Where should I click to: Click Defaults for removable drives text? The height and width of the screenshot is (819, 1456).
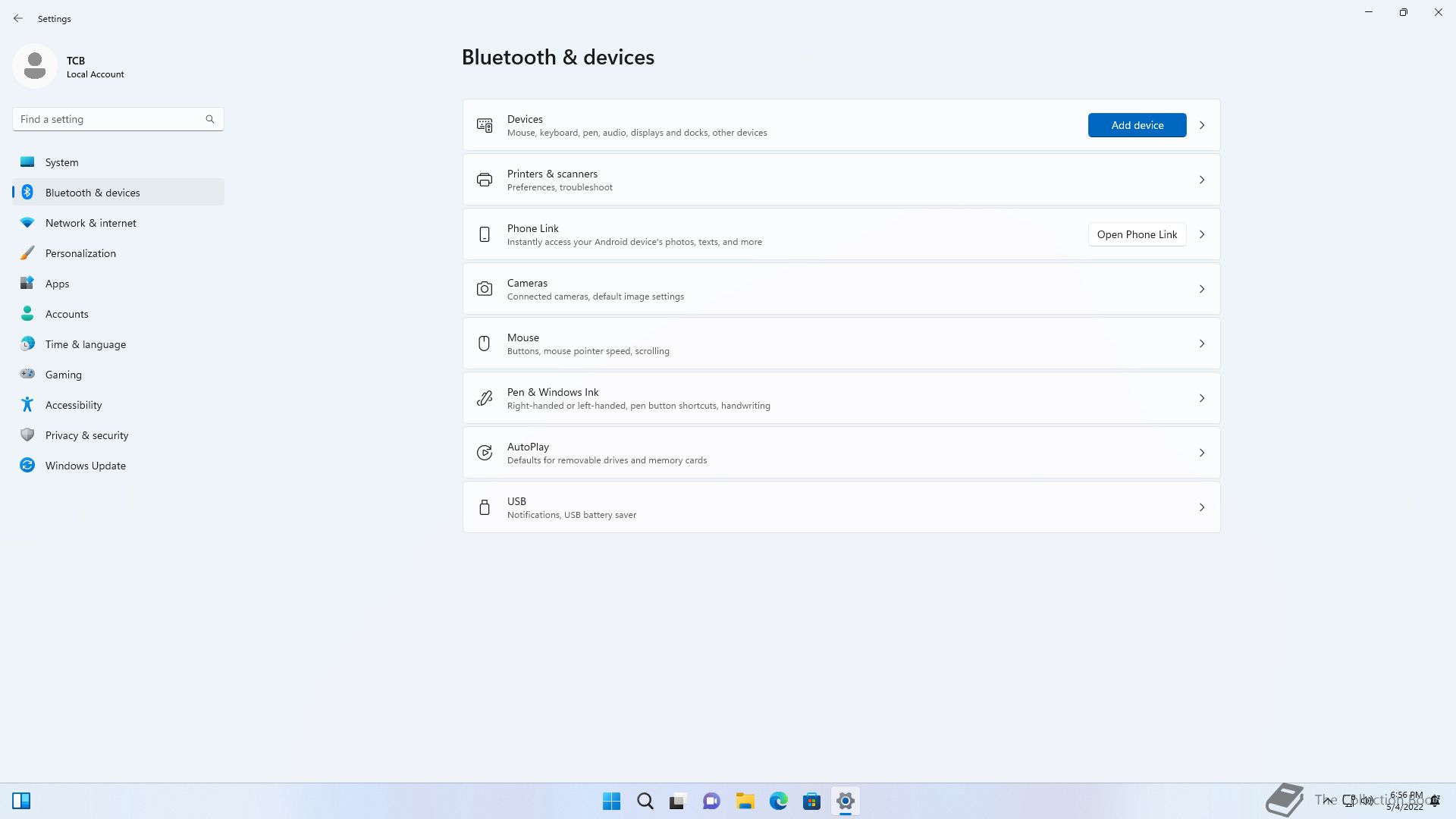tap(607, 460)
